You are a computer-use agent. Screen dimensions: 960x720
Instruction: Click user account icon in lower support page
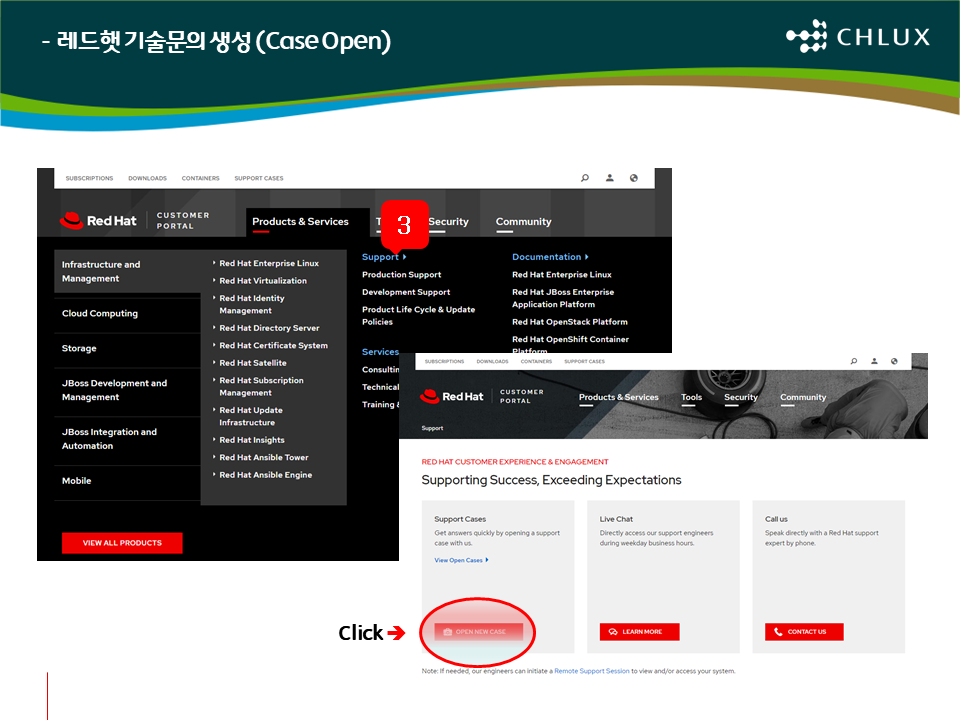874,361
